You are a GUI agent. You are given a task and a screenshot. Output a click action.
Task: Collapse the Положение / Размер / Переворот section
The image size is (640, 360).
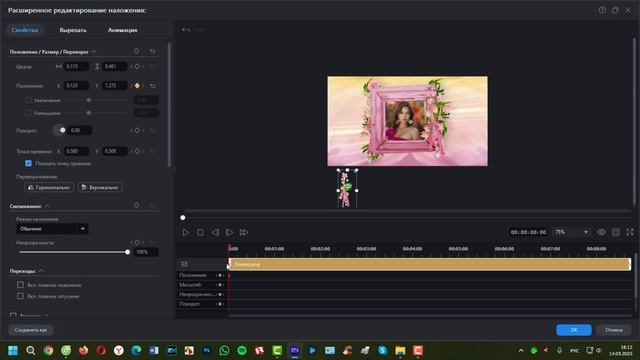pyautogui.click(x=94, y=51)
